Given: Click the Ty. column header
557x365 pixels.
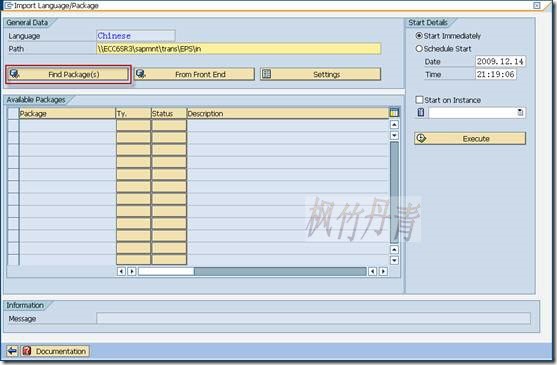Looking at the screenshot, I should click(133, 114).
